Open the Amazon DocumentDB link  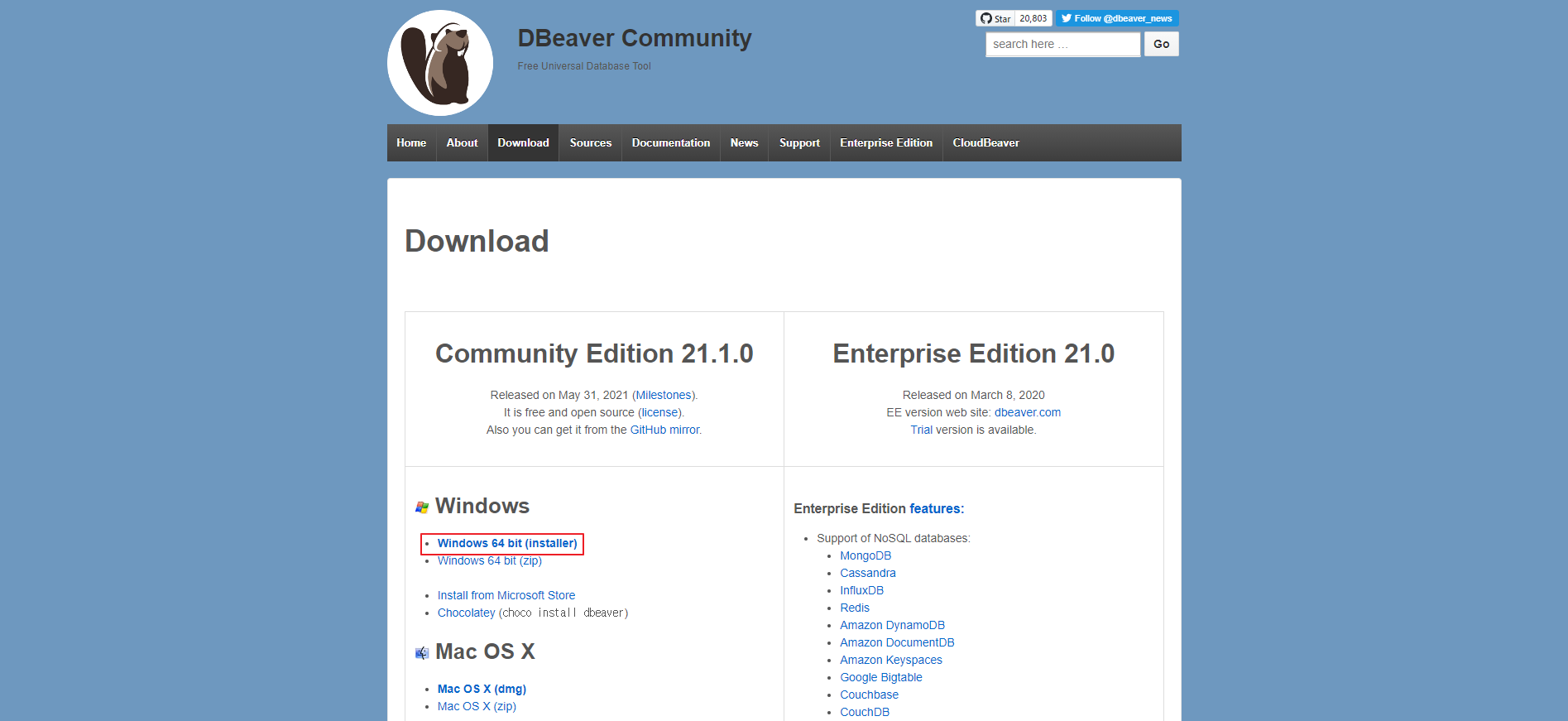coord(898,642)
